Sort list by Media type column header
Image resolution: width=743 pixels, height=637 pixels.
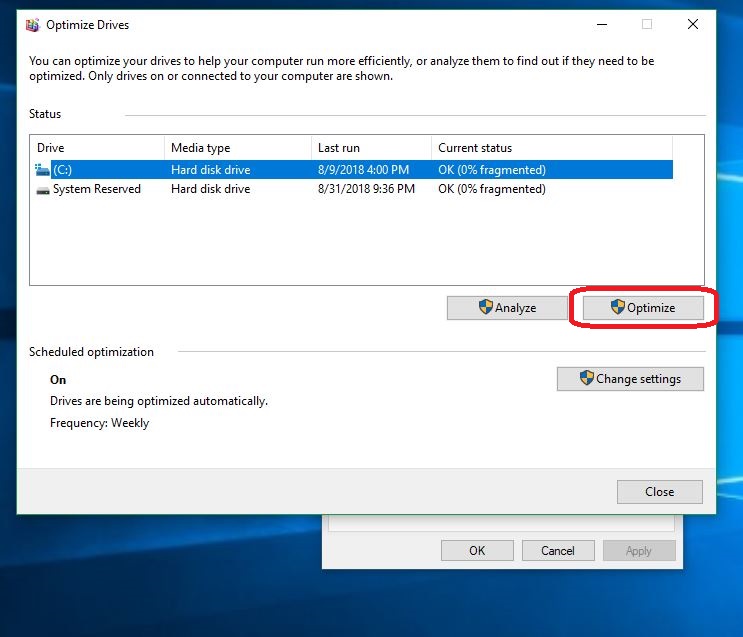click(x=237, y=148)
